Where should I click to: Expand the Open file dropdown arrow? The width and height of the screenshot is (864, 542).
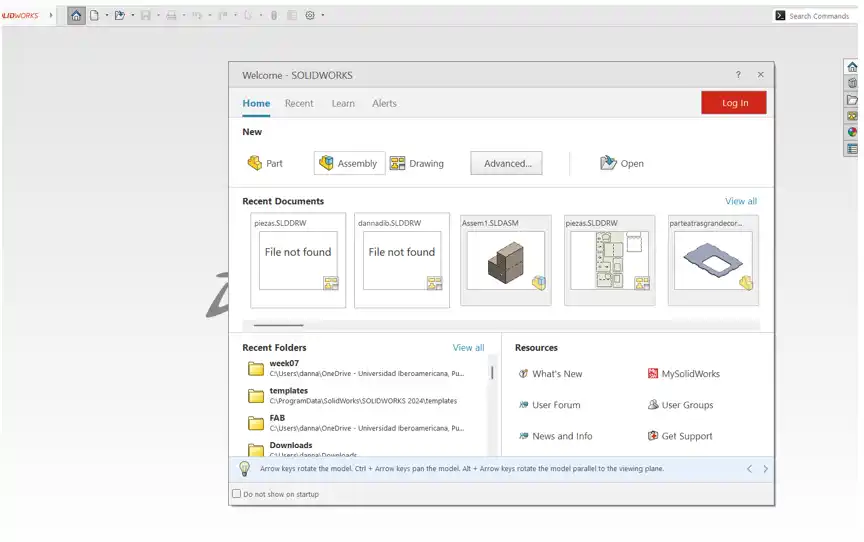(133, 15)
